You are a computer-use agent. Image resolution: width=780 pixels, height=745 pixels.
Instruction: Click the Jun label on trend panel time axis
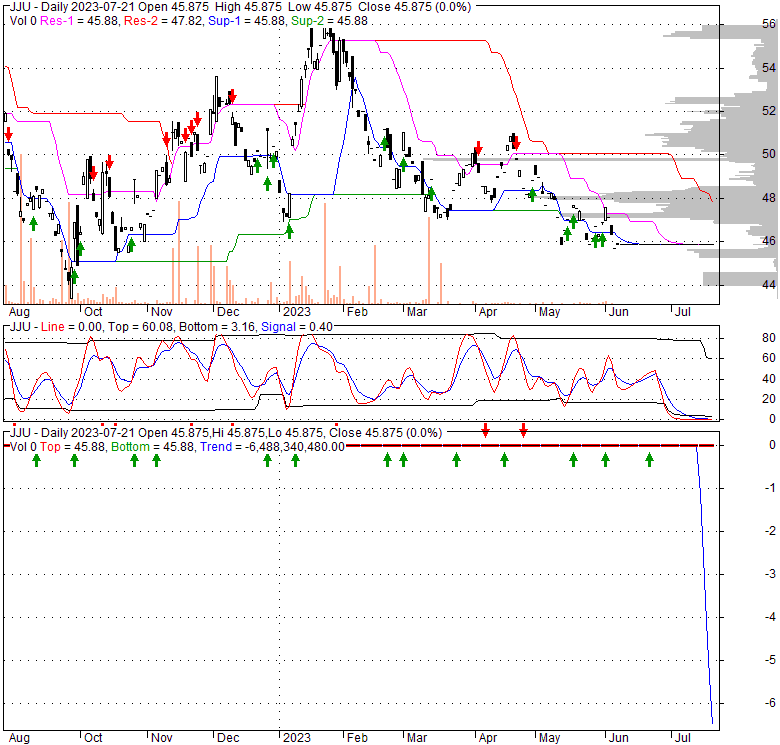(619, 738)
